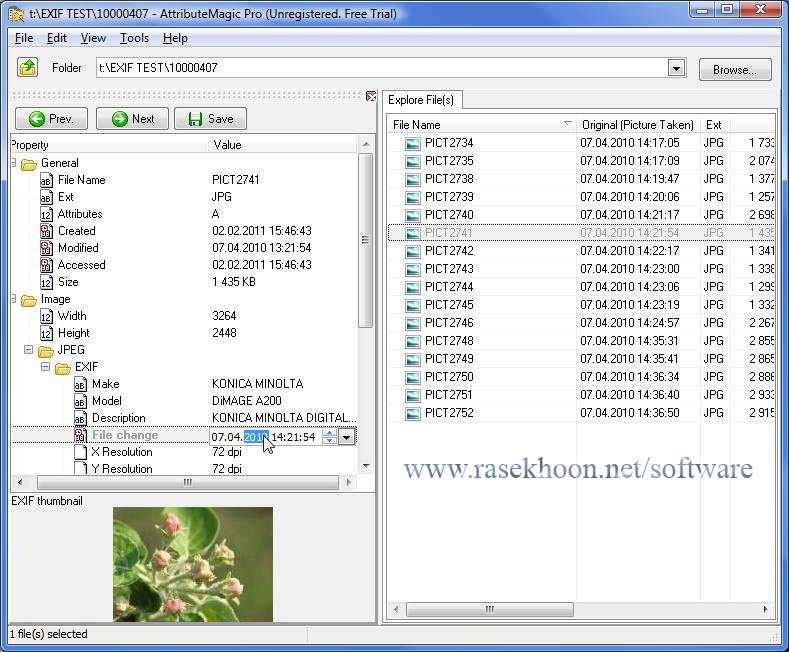
Task: Open the View menu
Action: [93, 38]
